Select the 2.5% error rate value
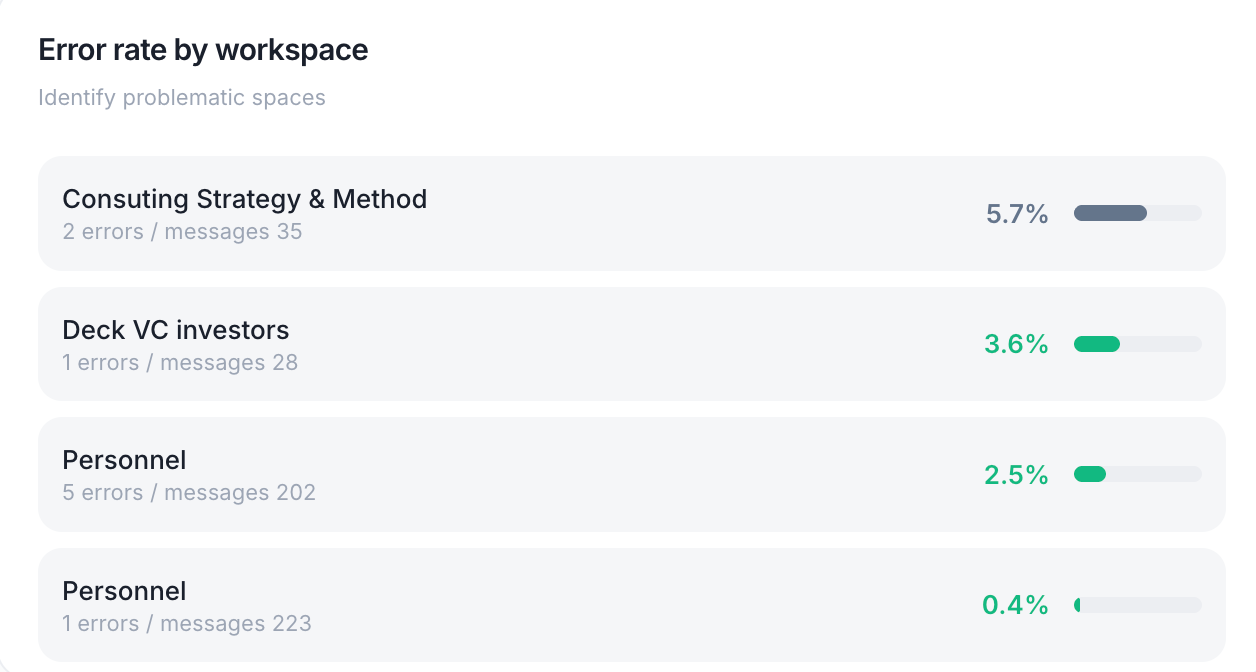 [x=1016, y=474]
